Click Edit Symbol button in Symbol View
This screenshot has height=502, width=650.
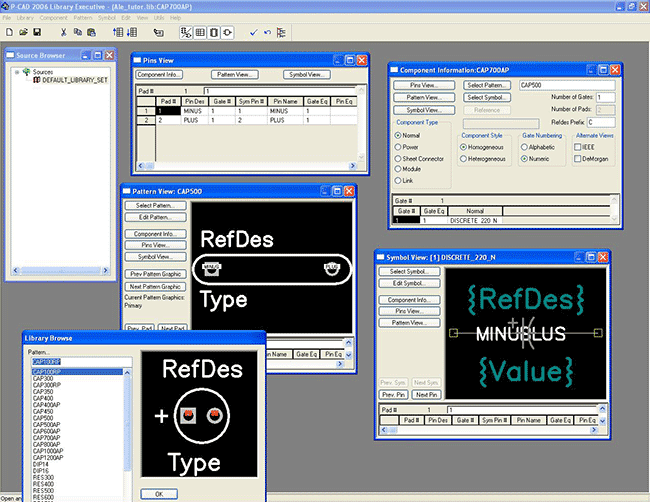point(409,283)
